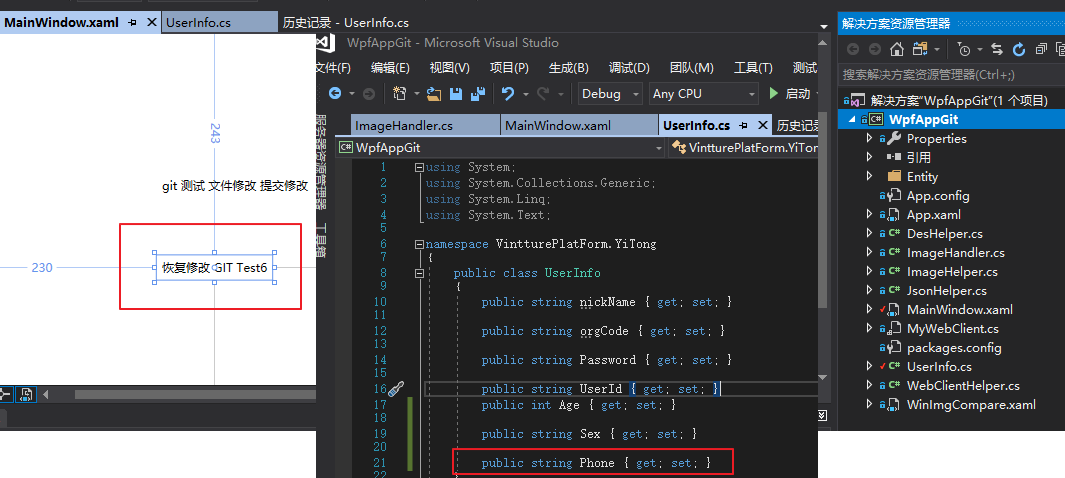Open the 调试(D) menu
1065x478 pixels.
(x=629, y=68)
